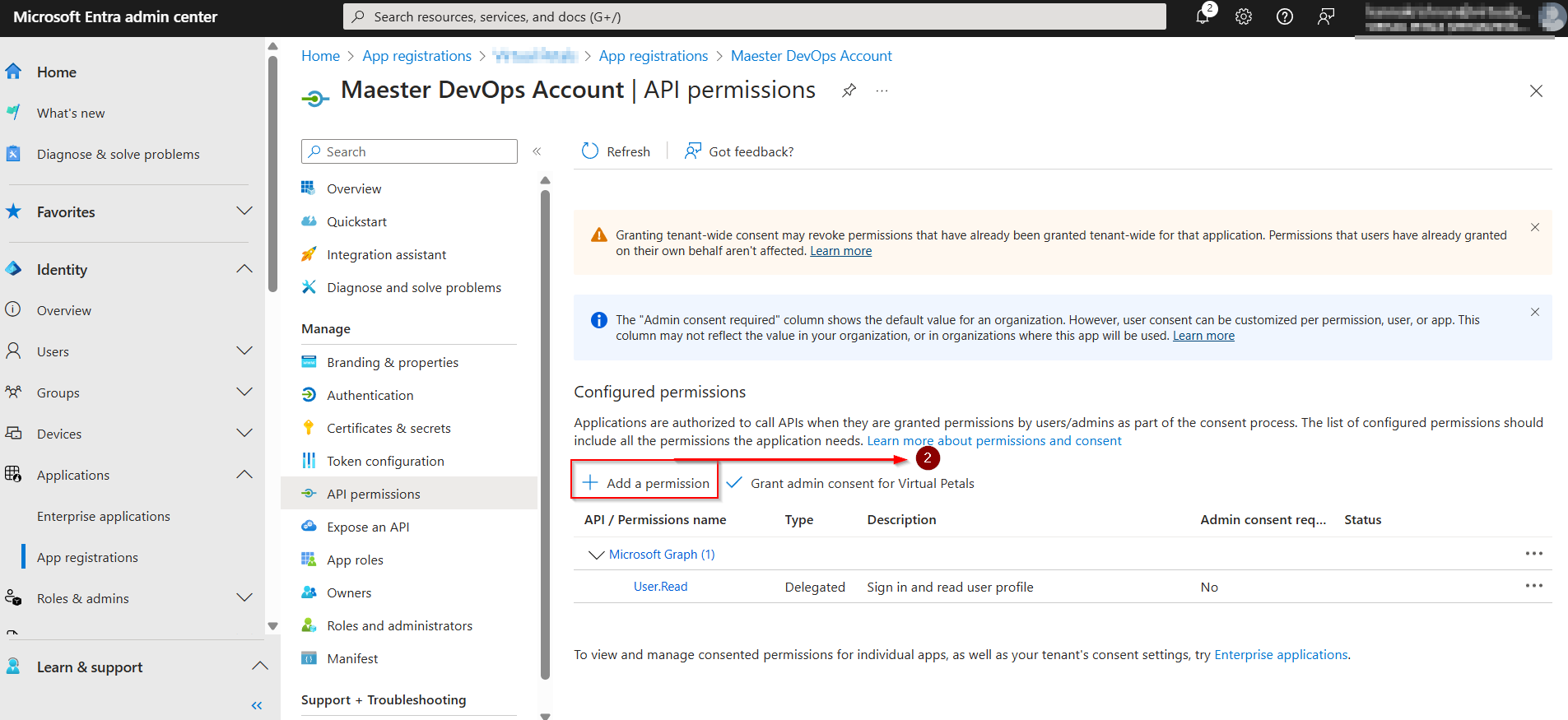Open the notifications bell icon
Screen dimensions: 1568x720
pyautogui.click(x=1203, y=16)
